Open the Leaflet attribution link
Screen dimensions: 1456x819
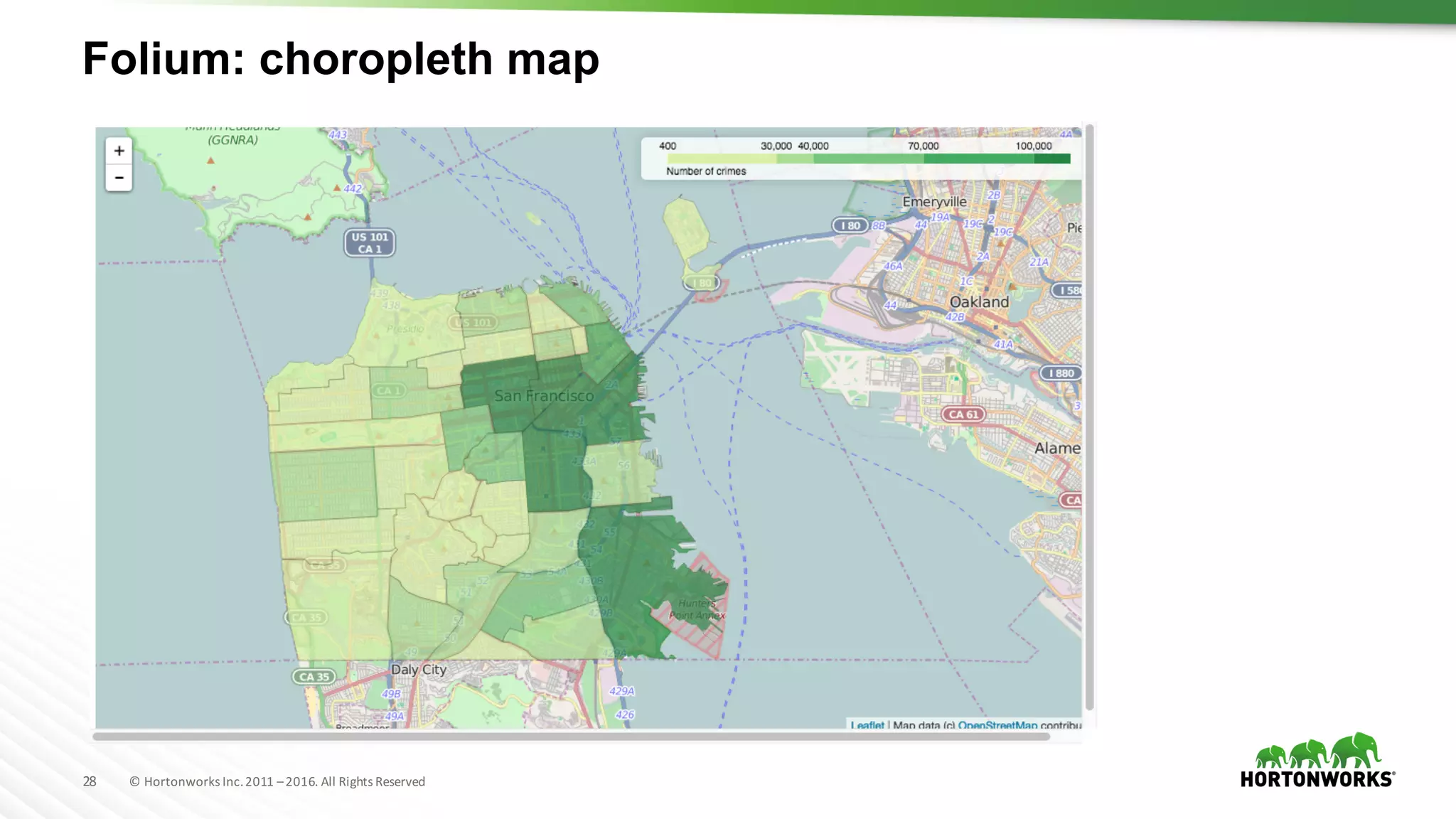[867, 725]
